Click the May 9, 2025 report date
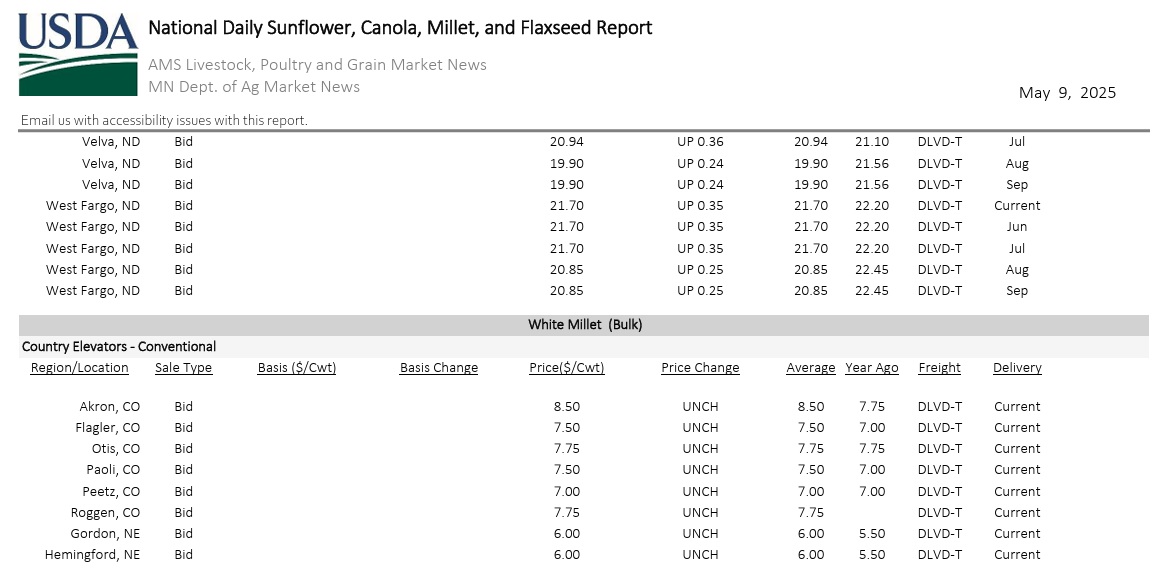This screenshot has width=1150, height=577. coord(1067,93)
